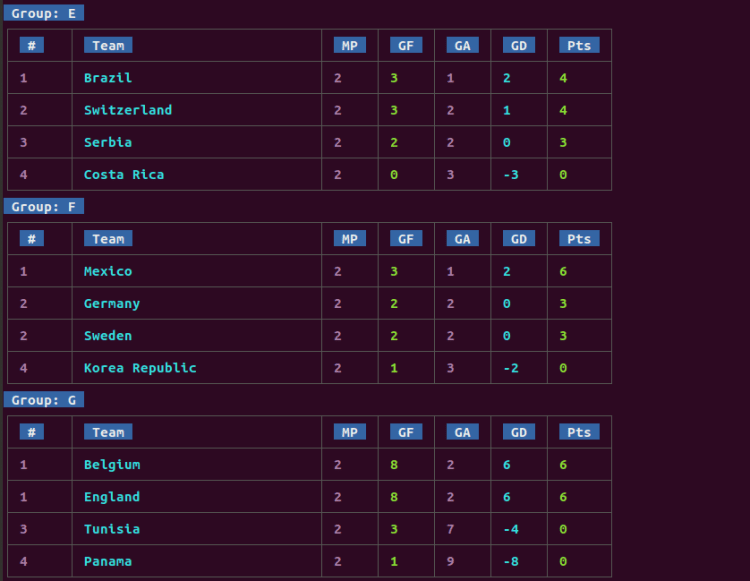750x581 pixels.
Task: Click the MP header in Group E table
Action: coord(349,45)
